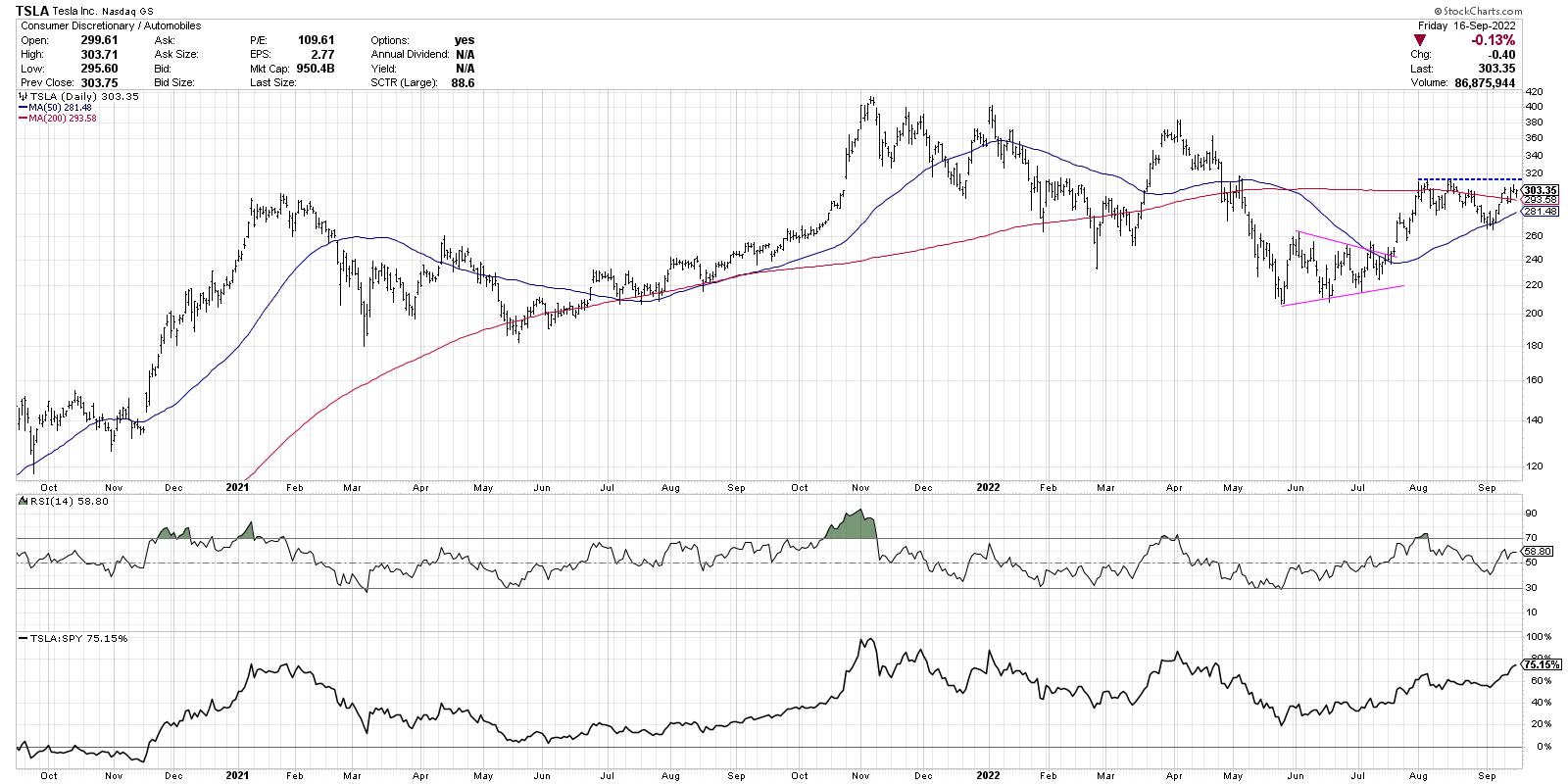Click the Mkt Cap value 950.4B
1568x784 pixels.
pos(316,69)
